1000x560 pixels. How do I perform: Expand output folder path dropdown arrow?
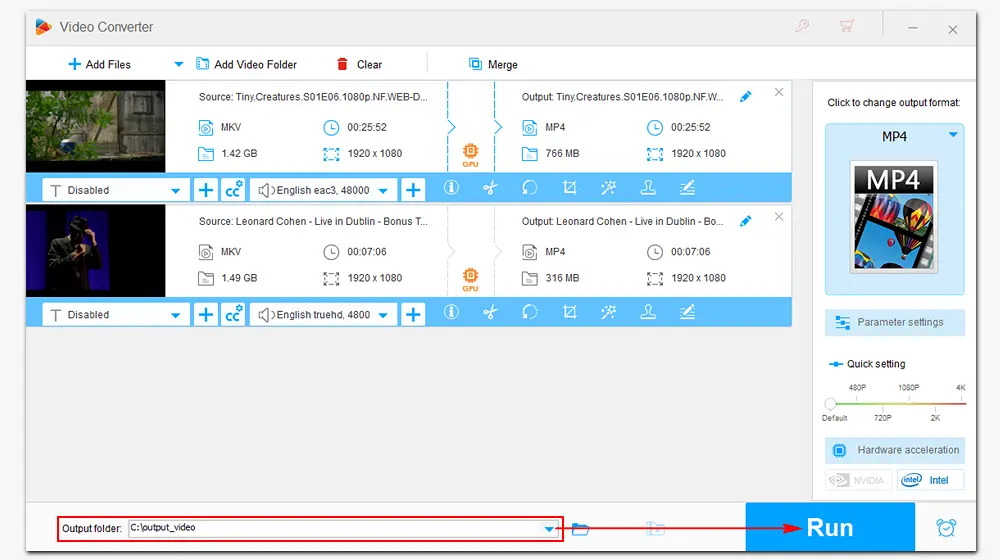click(x=549, y=529)
